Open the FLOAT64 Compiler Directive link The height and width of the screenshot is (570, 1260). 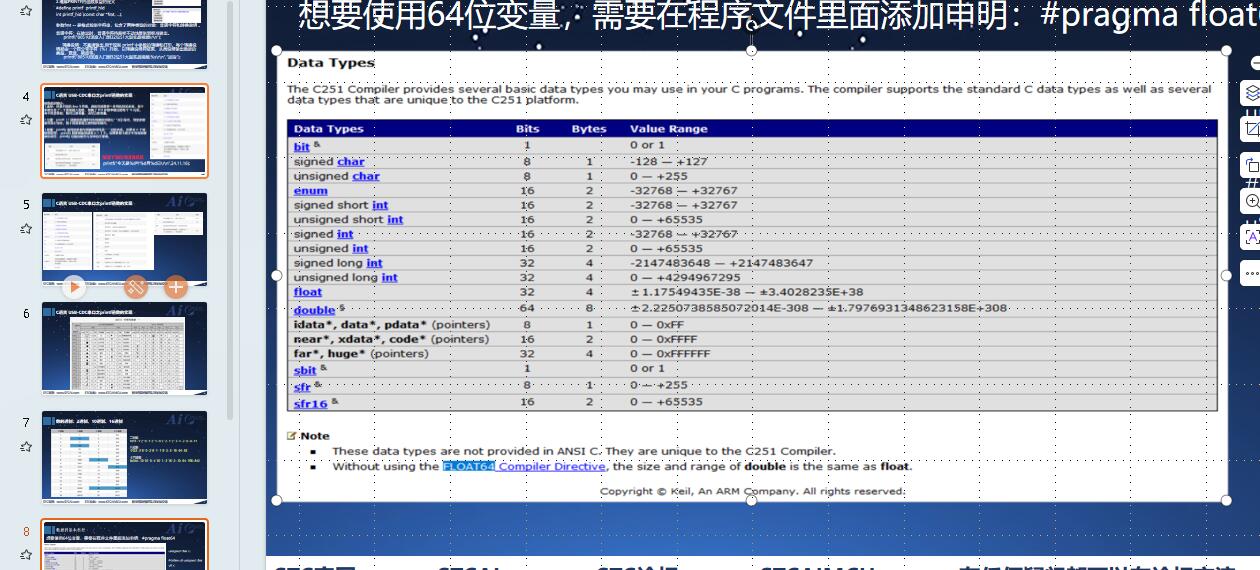tap(524, 466)
